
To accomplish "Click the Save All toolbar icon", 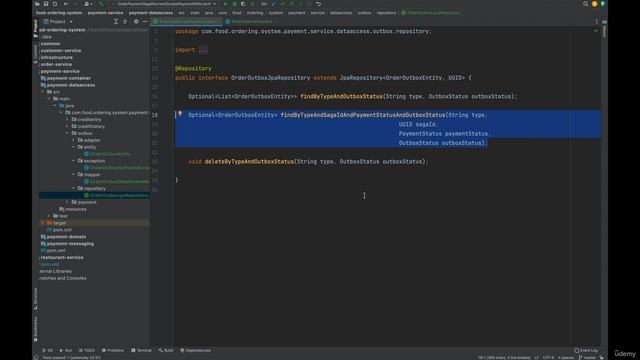I will (x=46, y=4).
